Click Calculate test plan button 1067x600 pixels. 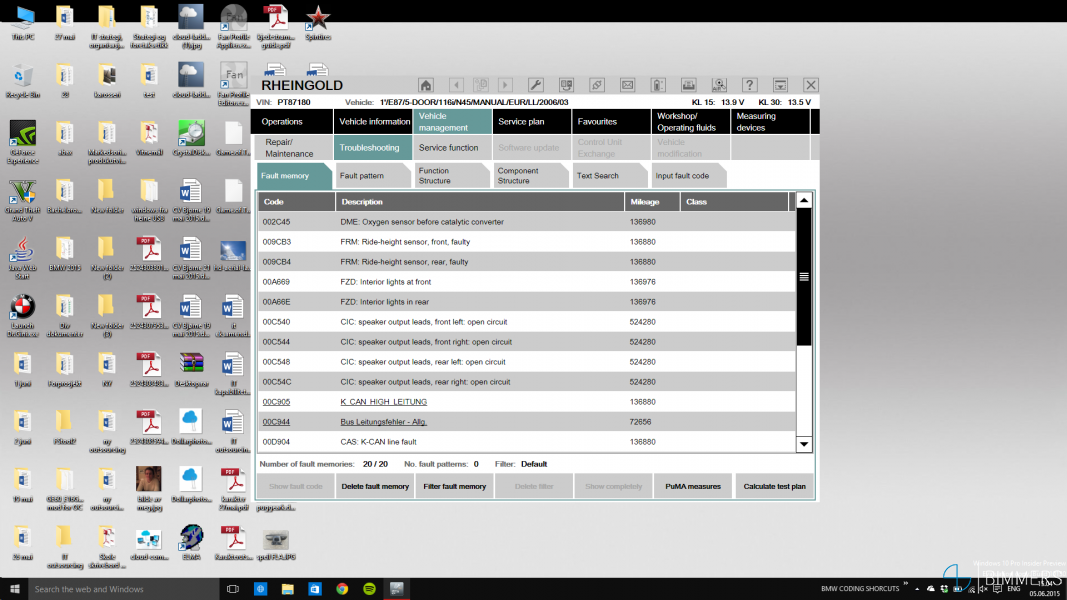774,486
